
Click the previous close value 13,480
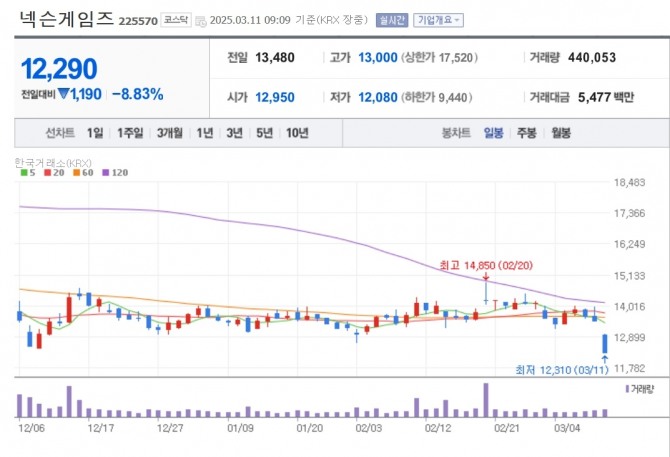click(275, 58)
